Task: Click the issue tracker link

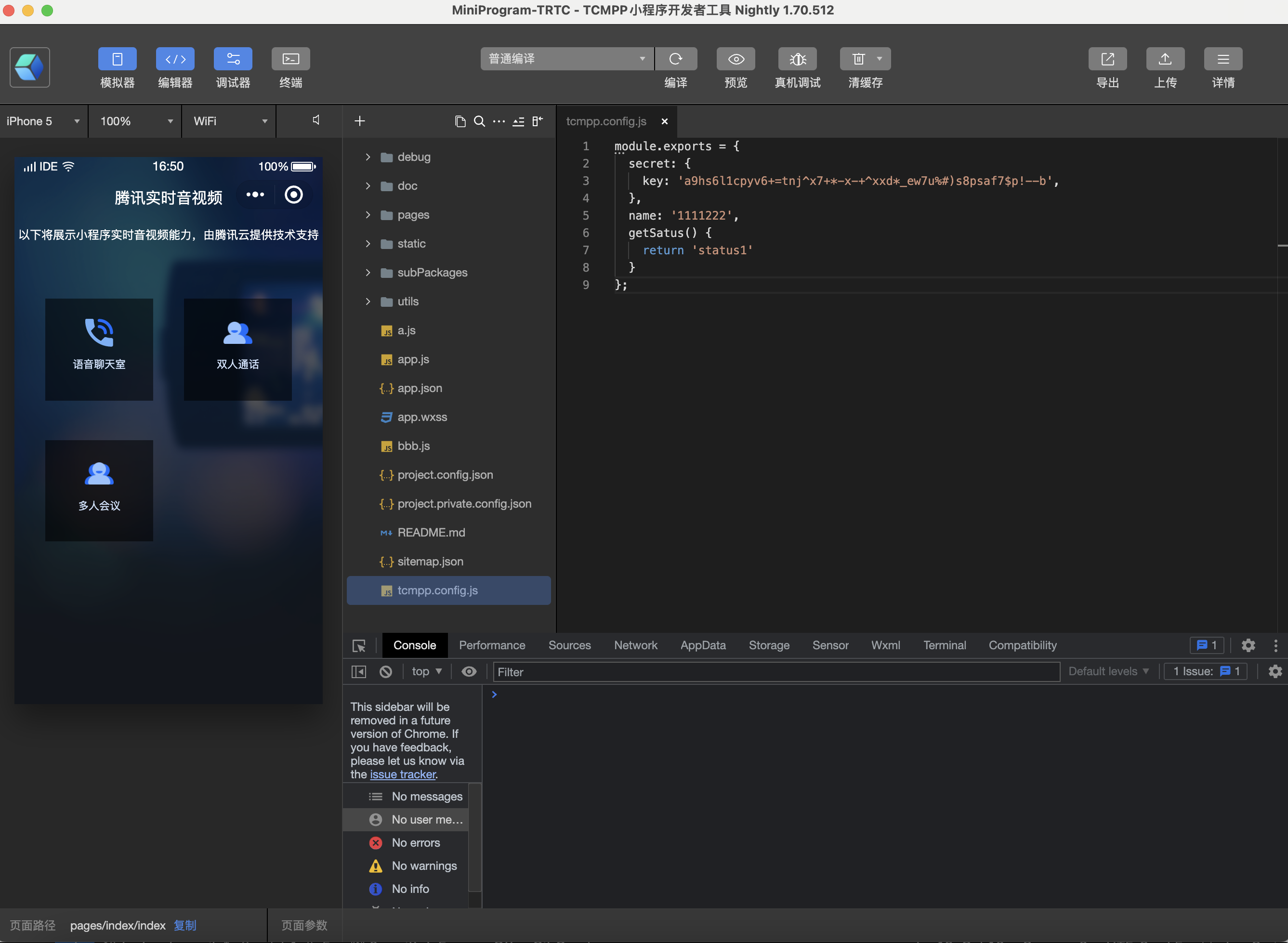Action: point(403,774)
